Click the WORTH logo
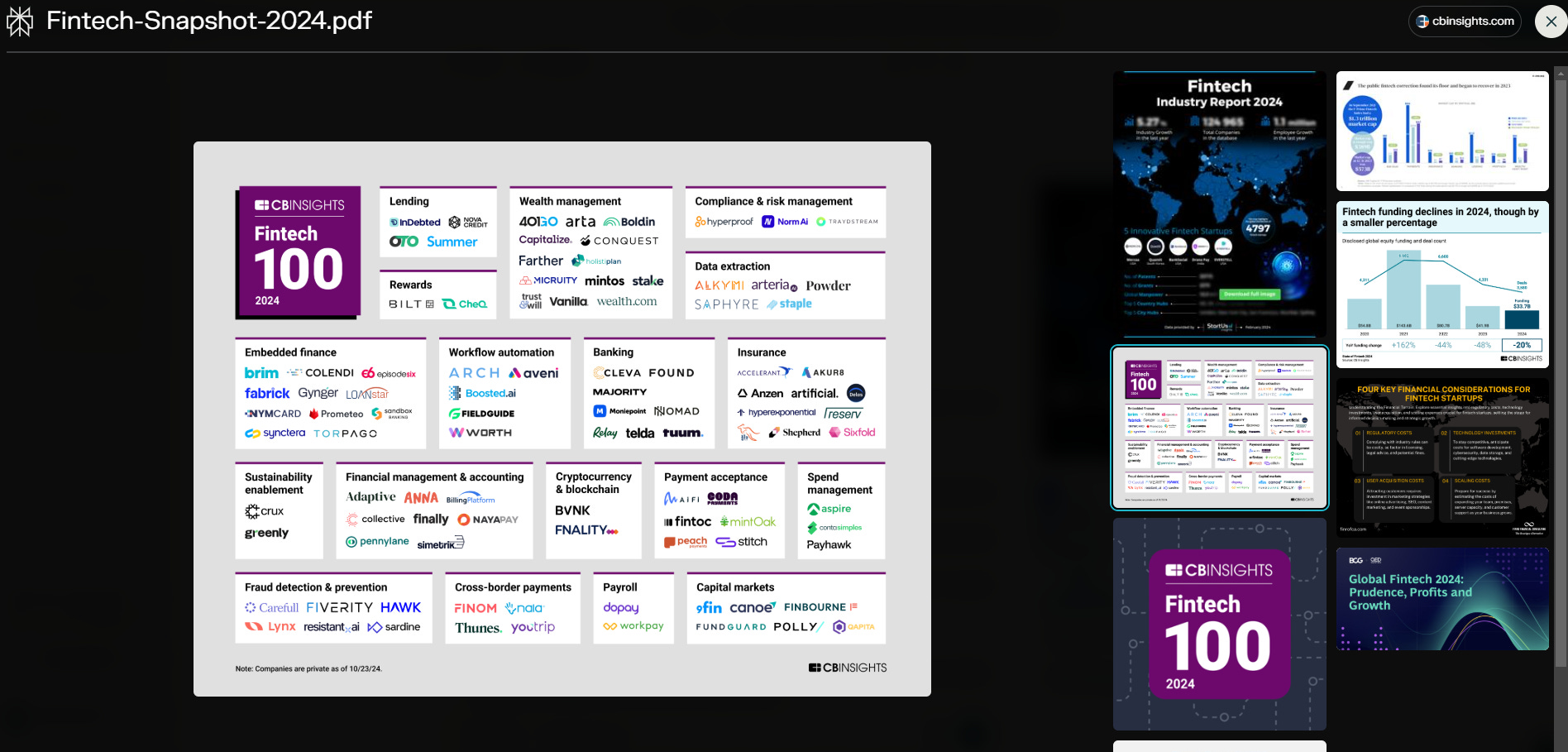 click(480, 433)
